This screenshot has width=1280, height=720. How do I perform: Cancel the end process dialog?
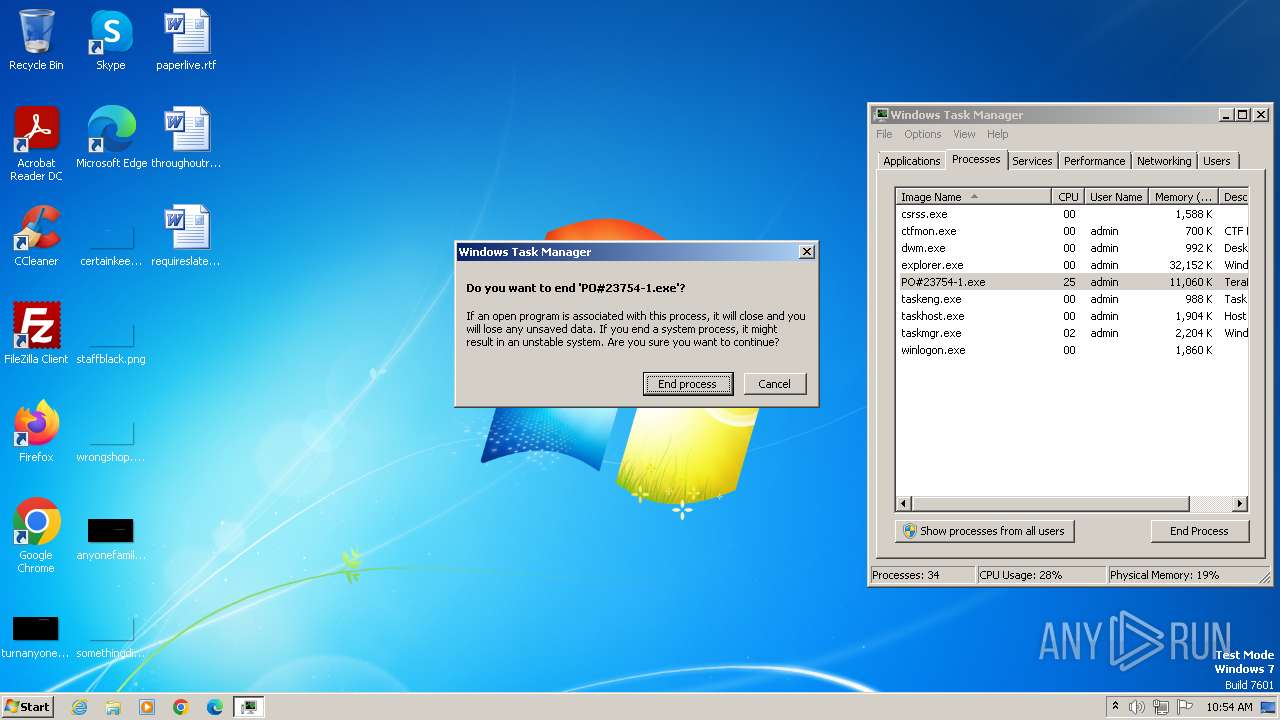coord(774,384)
